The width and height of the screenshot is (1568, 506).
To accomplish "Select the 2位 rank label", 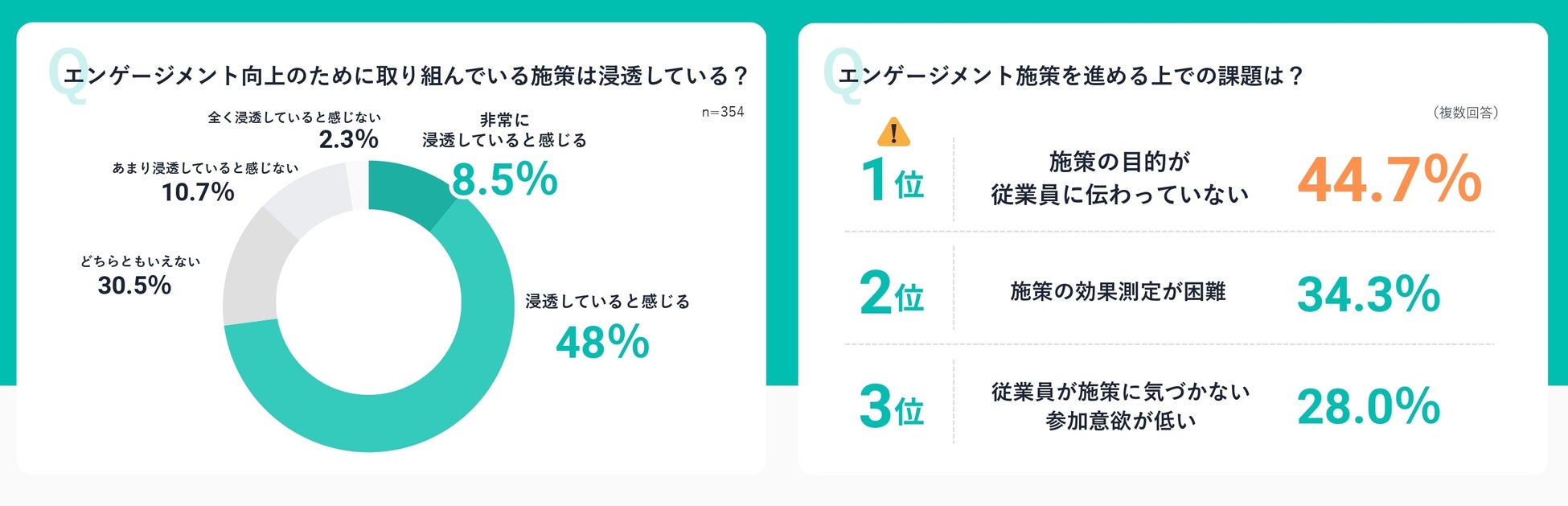I will pos(892,293).
